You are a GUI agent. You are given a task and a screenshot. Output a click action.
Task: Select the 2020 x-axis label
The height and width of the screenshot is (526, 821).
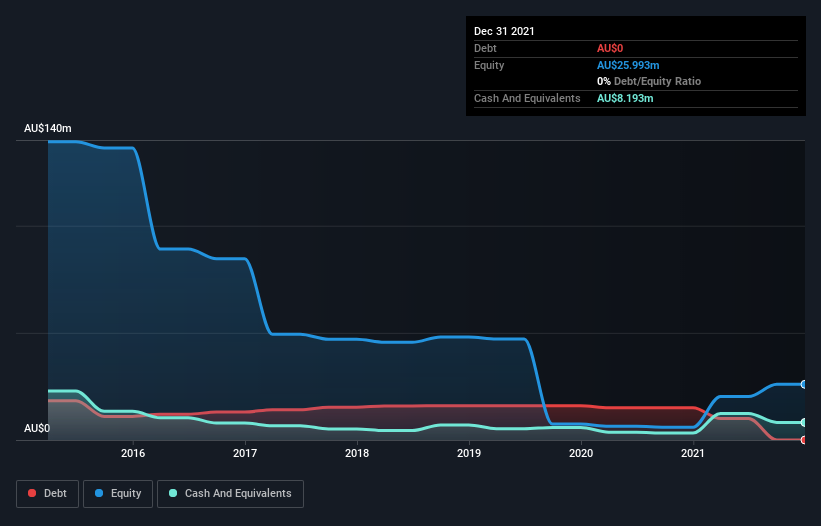coord(581,453)
